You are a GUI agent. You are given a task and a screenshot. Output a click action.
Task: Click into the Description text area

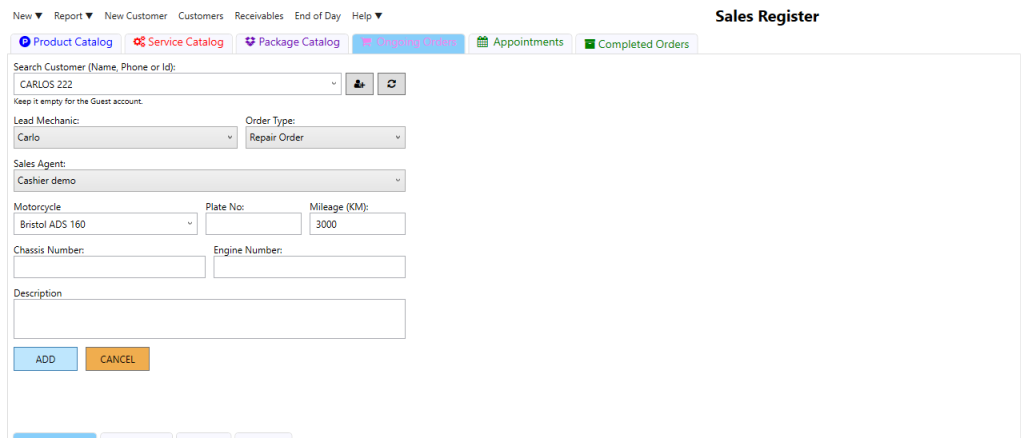tap(209, 319)
